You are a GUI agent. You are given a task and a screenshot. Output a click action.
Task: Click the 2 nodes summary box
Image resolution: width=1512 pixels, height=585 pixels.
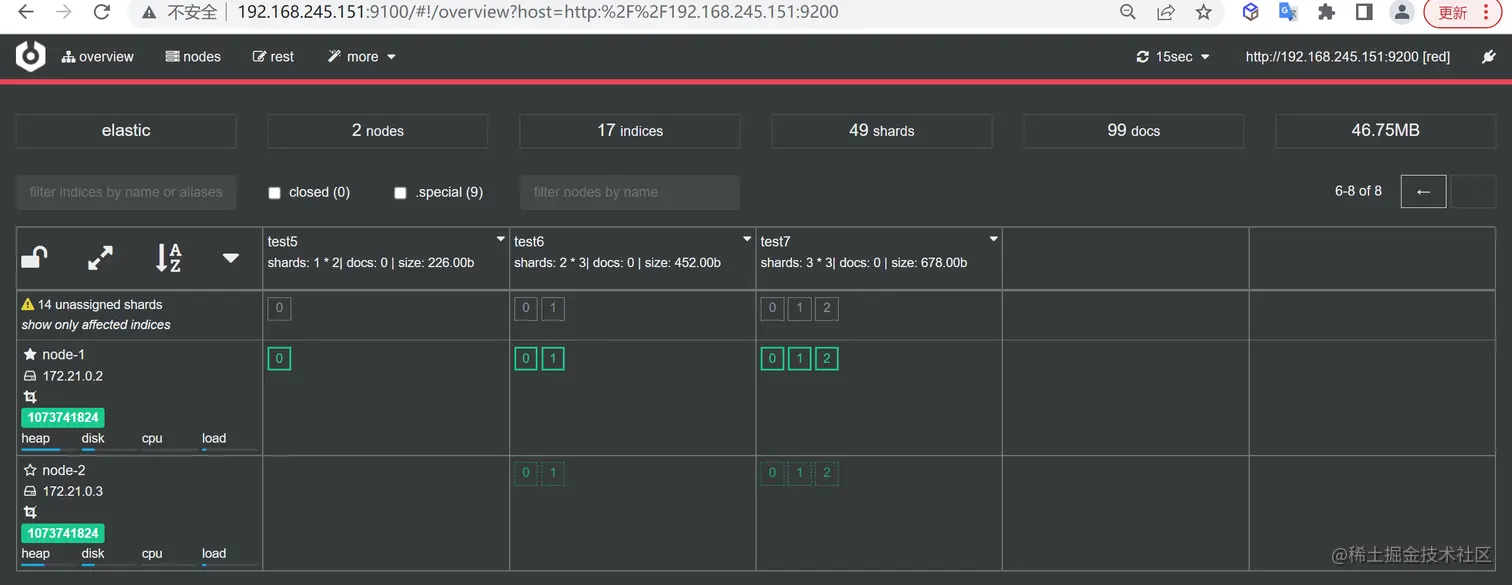point(378,131)
